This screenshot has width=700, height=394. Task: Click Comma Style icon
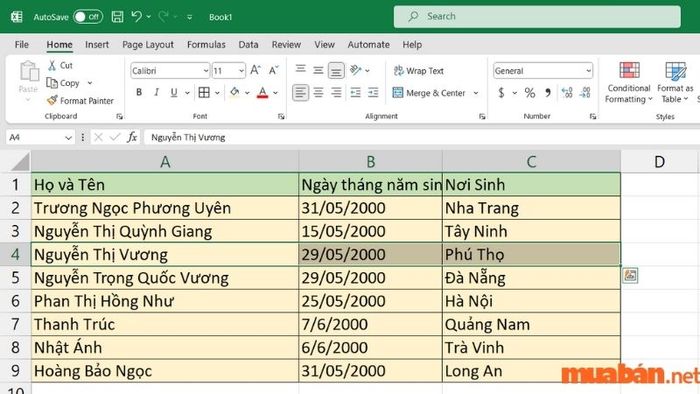point(548,93)
